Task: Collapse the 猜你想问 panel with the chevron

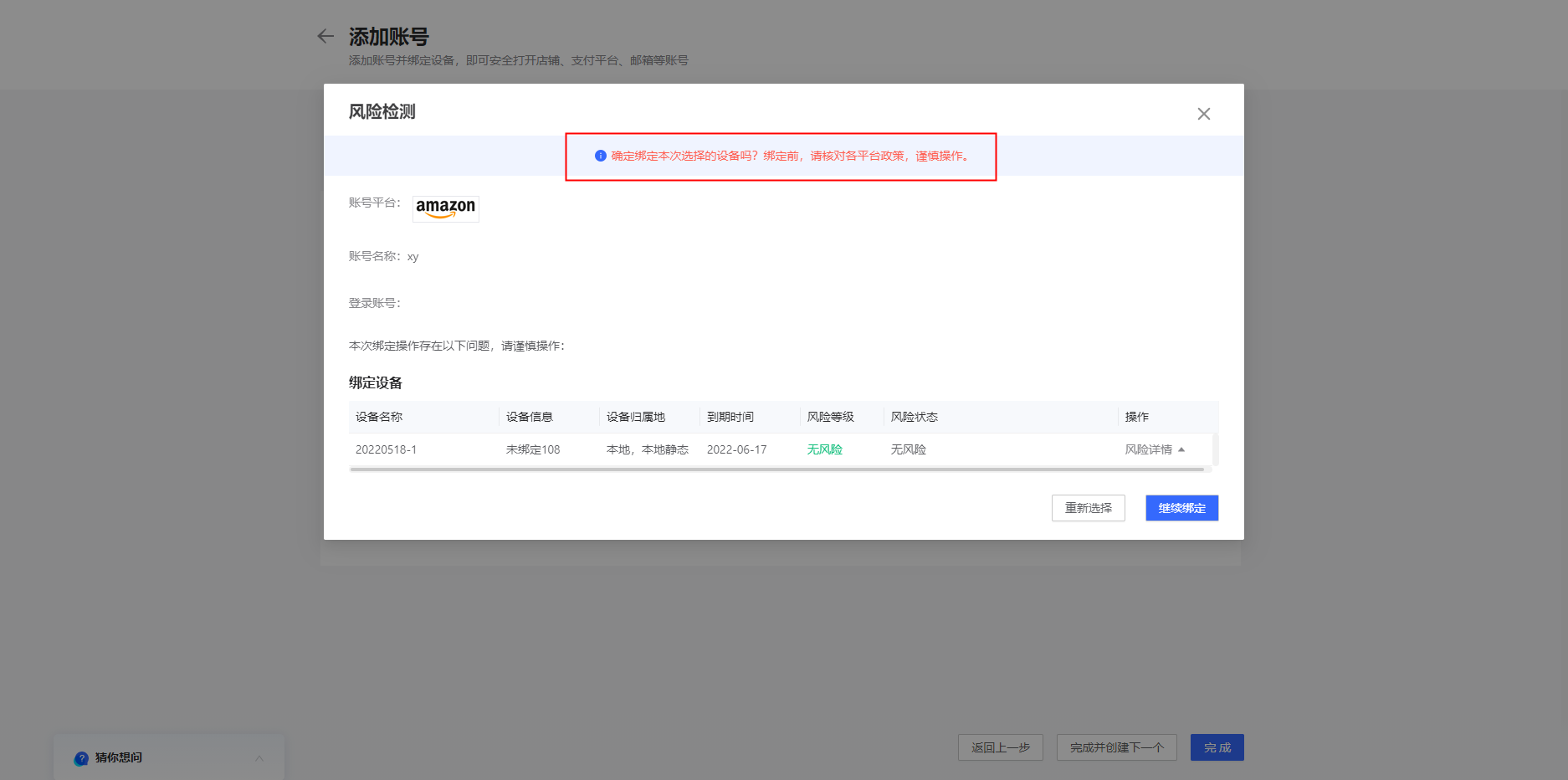Action: pyautogui.click(x=259, y=757)
